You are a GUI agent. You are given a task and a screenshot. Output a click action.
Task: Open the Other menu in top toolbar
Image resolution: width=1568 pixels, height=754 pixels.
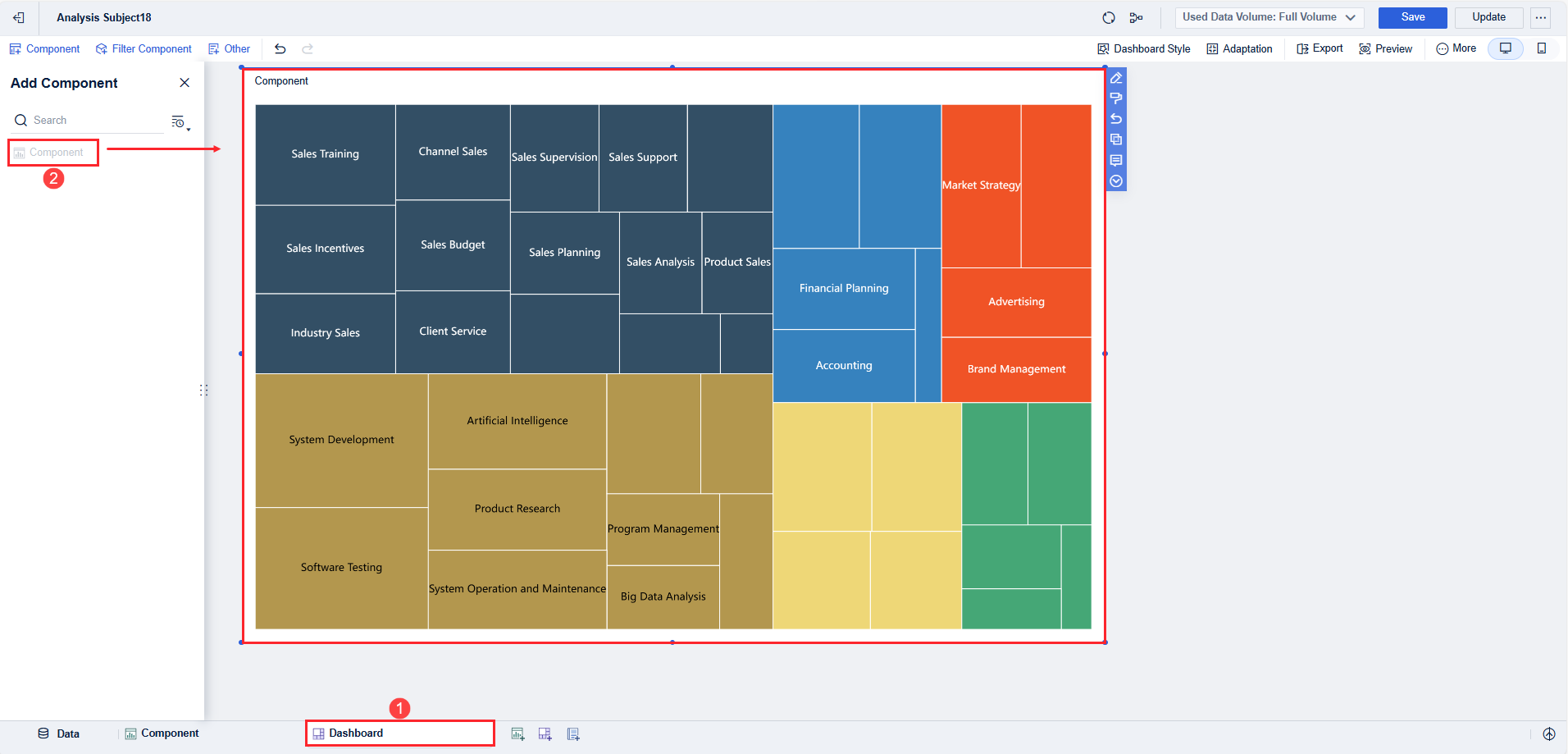tap(229, 49)
